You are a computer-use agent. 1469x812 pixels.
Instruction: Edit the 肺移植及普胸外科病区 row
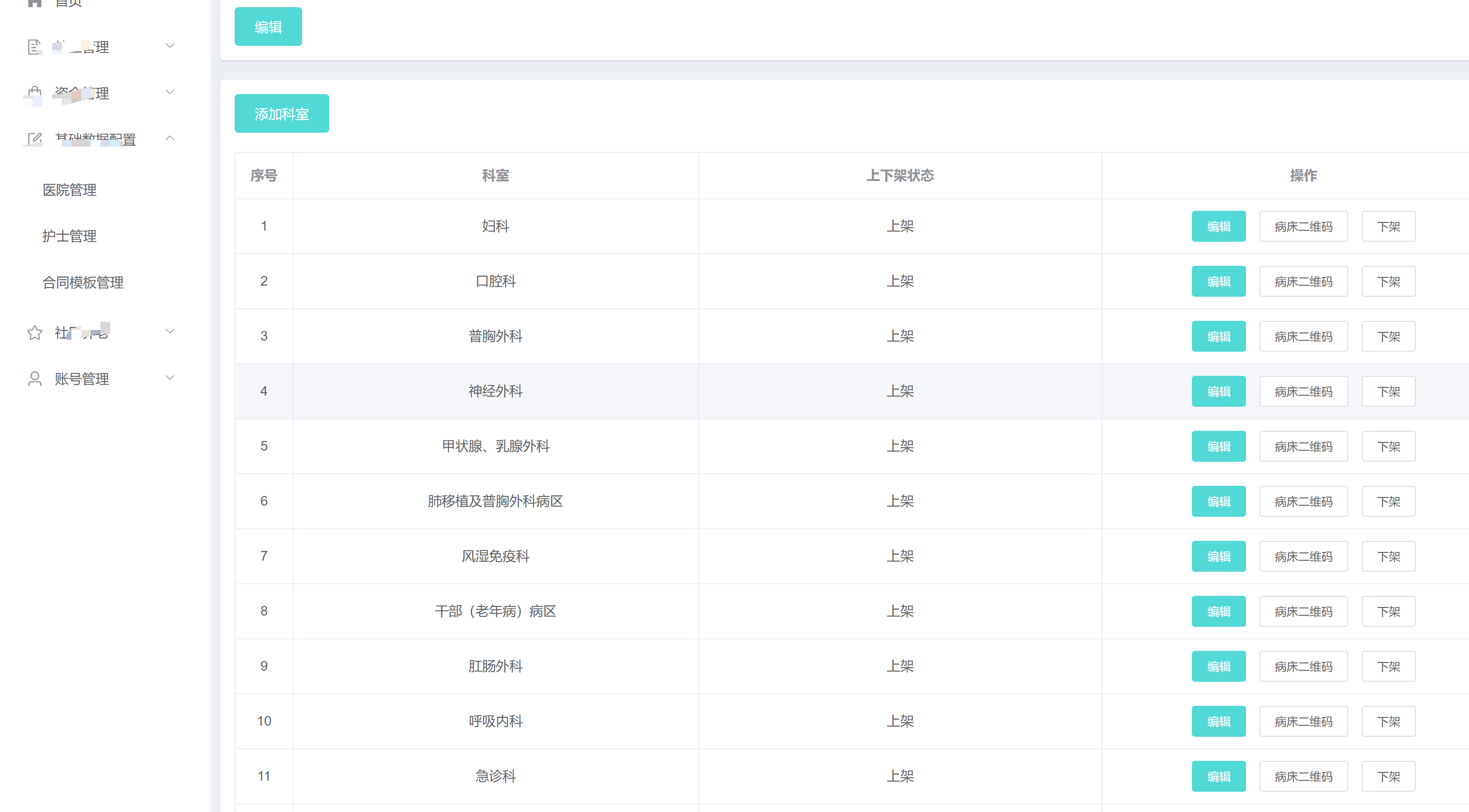coord(1218,501)
